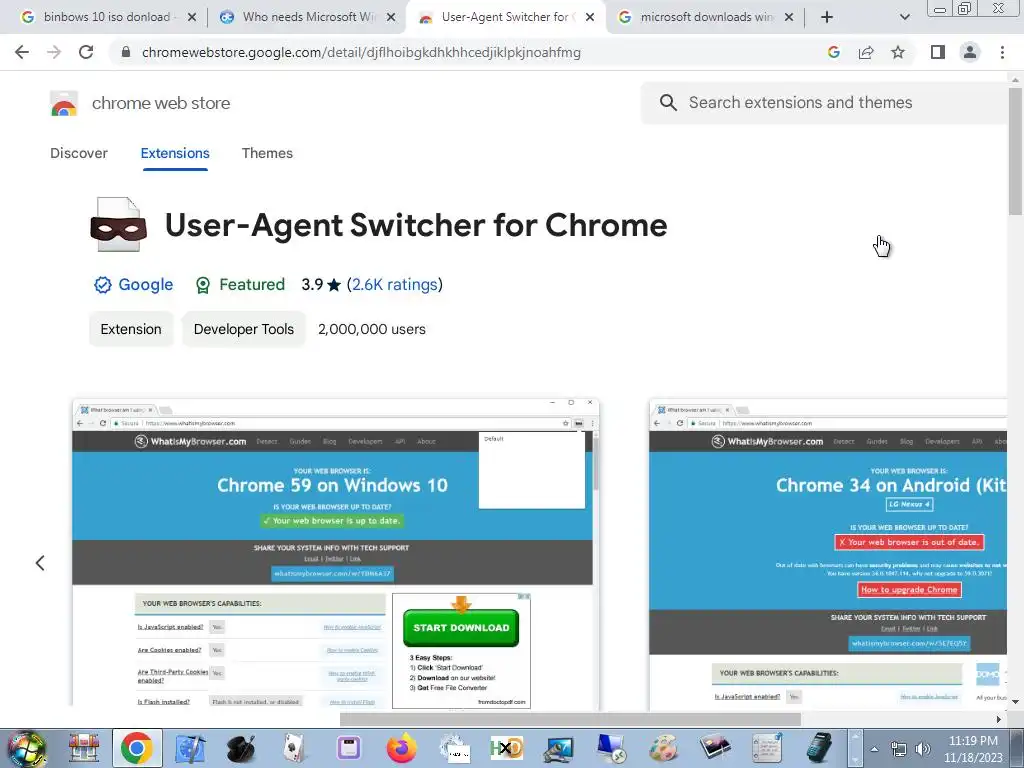The height and width of the screenshot is (768, 1024).
Task: Click the vertical page scrollbar thumb
Action: coord(1015,152)
